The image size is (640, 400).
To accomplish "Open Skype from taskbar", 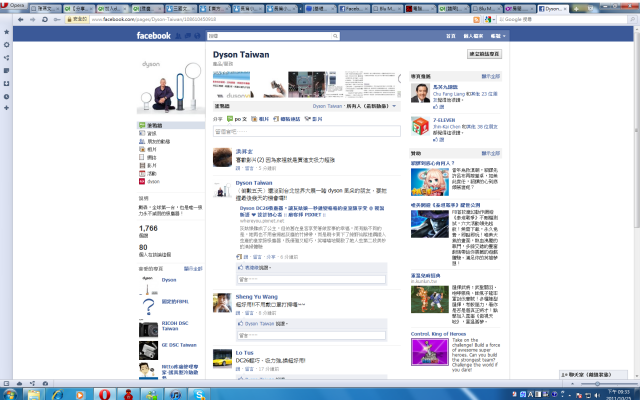I will [x=200, y=394].
